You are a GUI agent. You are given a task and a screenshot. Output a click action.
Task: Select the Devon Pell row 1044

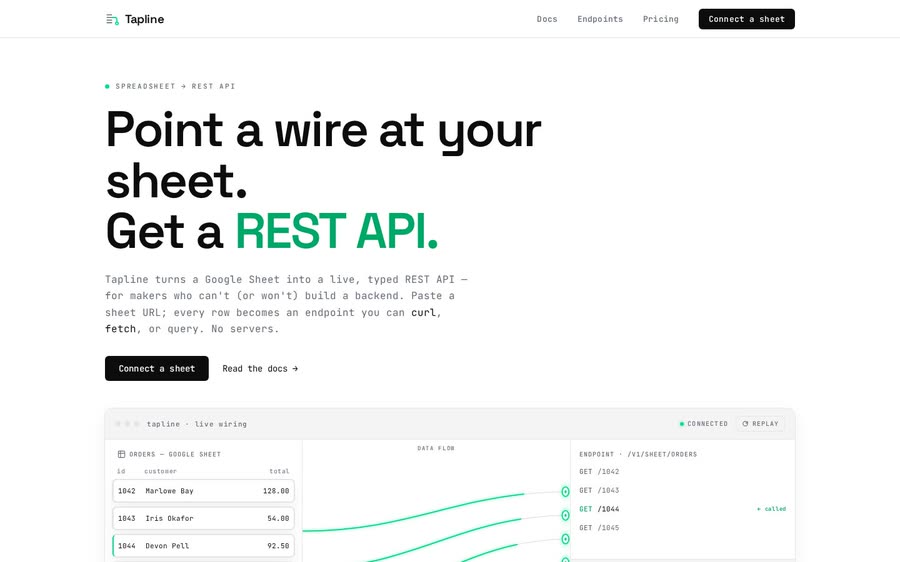click(x=203, y=546)
